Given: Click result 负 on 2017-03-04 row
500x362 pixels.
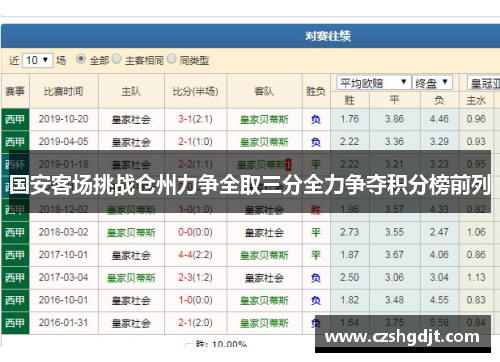Looking at the screenshot, I should coord(316,278).
